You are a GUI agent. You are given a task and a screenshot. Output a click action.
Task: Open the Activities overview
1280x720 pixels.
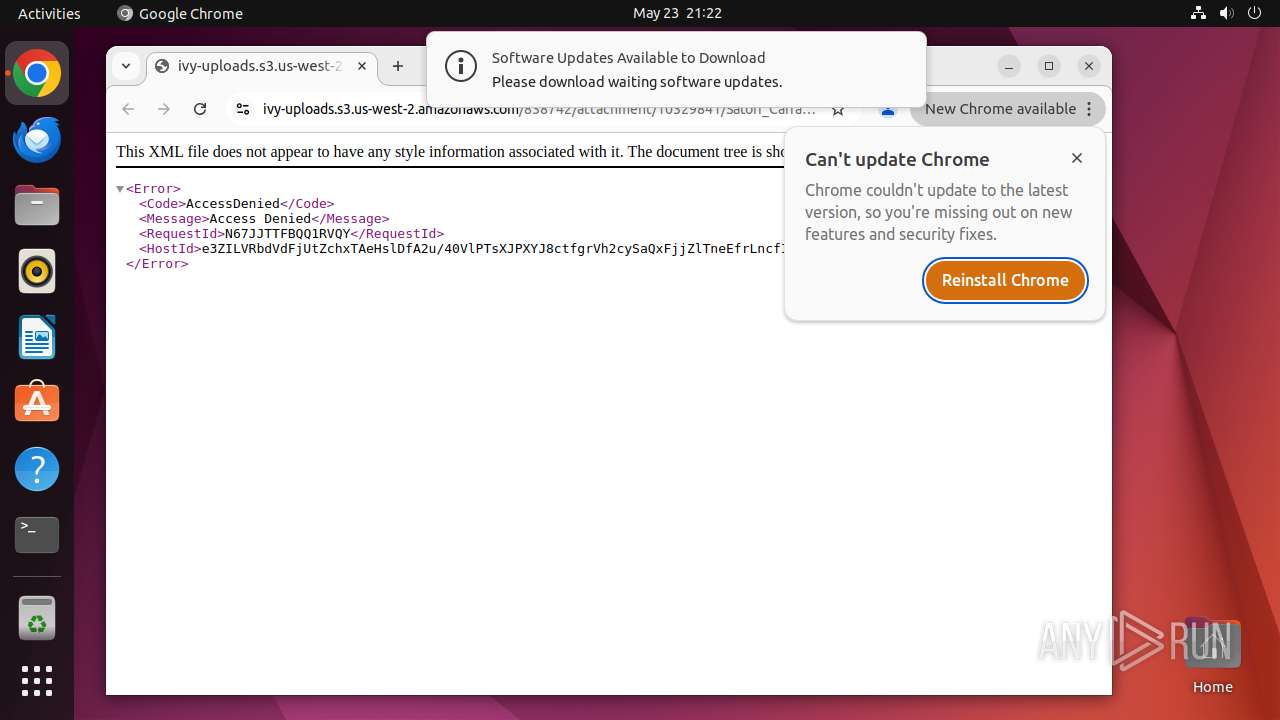point(49,13)
